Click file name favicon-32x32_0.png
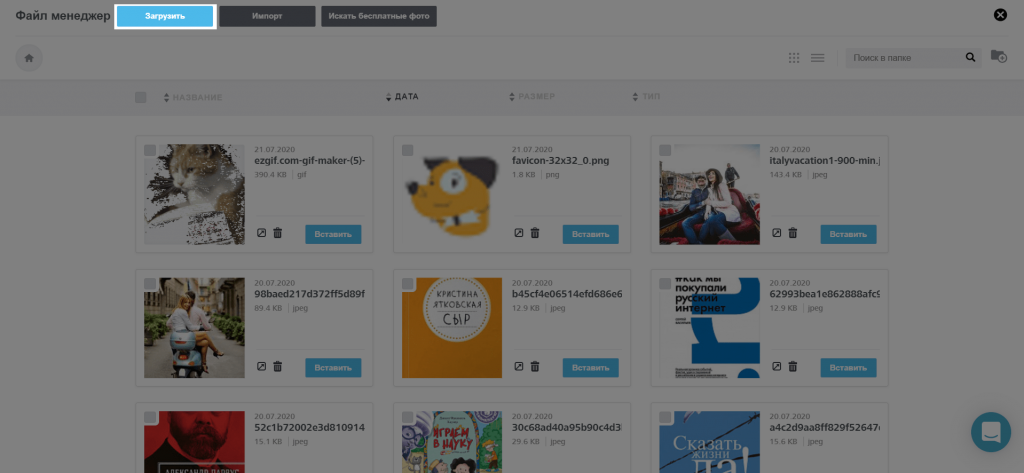Image resolution: width=1024 pixels, height=473 pixels. pyautogui.click(x=560, y=161)
